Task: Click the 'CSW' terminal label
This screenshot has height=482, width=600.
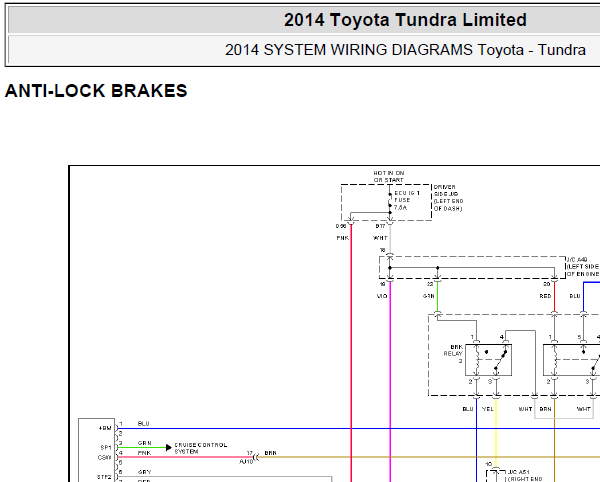Action: pyautogui.click(x=104, y=458)
